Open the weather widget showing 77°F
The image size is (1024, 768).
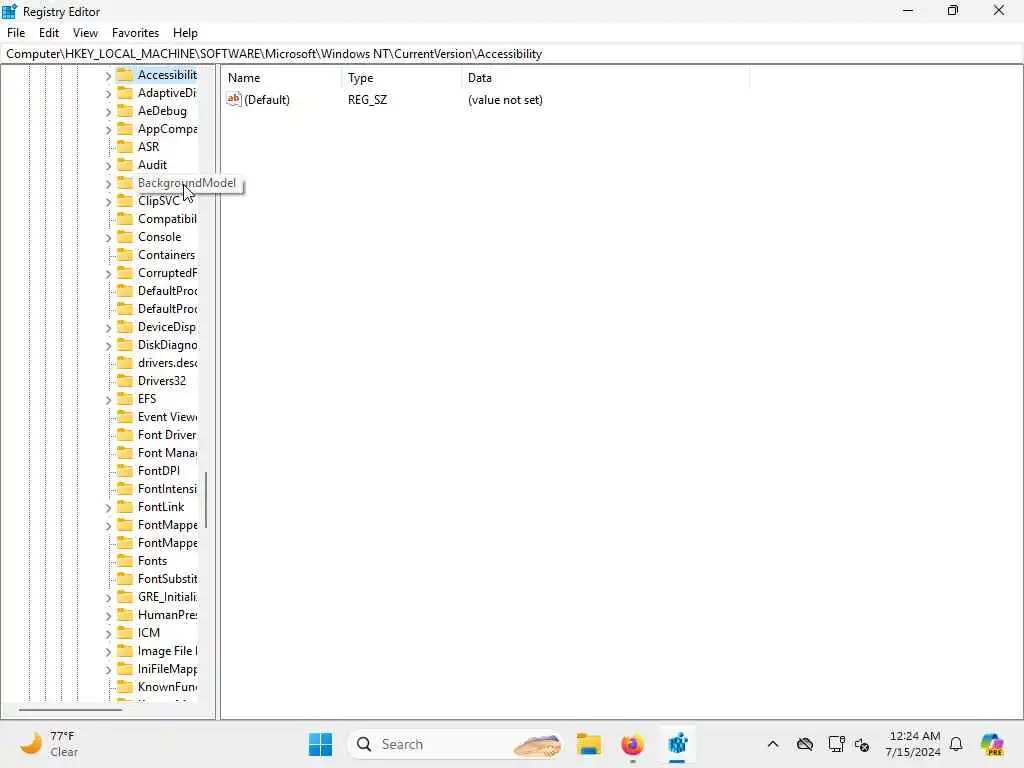[49, 744]
